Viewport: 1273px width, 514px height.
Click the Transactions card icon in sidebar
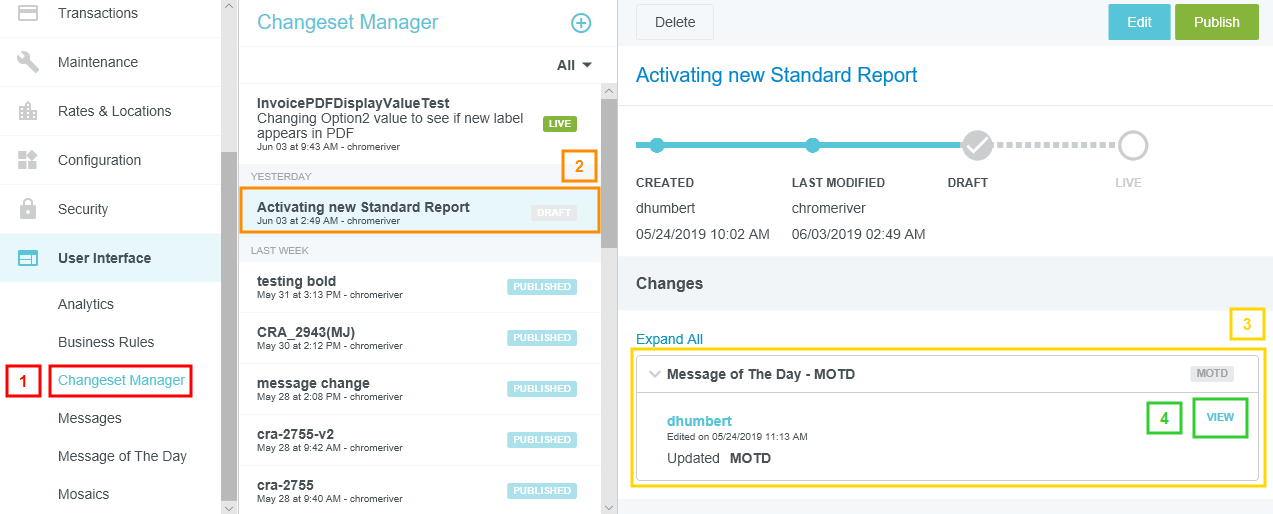[28, 13]
